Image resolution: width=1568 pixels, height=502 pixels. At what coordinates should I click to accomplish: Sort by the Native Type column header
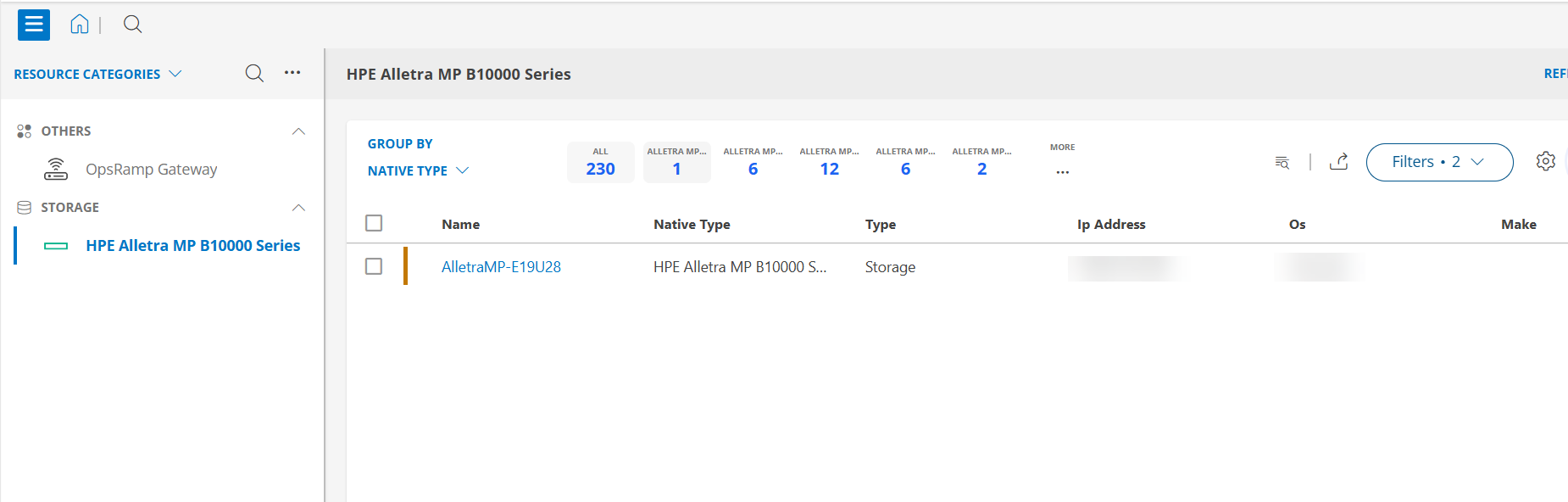coord(692,225)
